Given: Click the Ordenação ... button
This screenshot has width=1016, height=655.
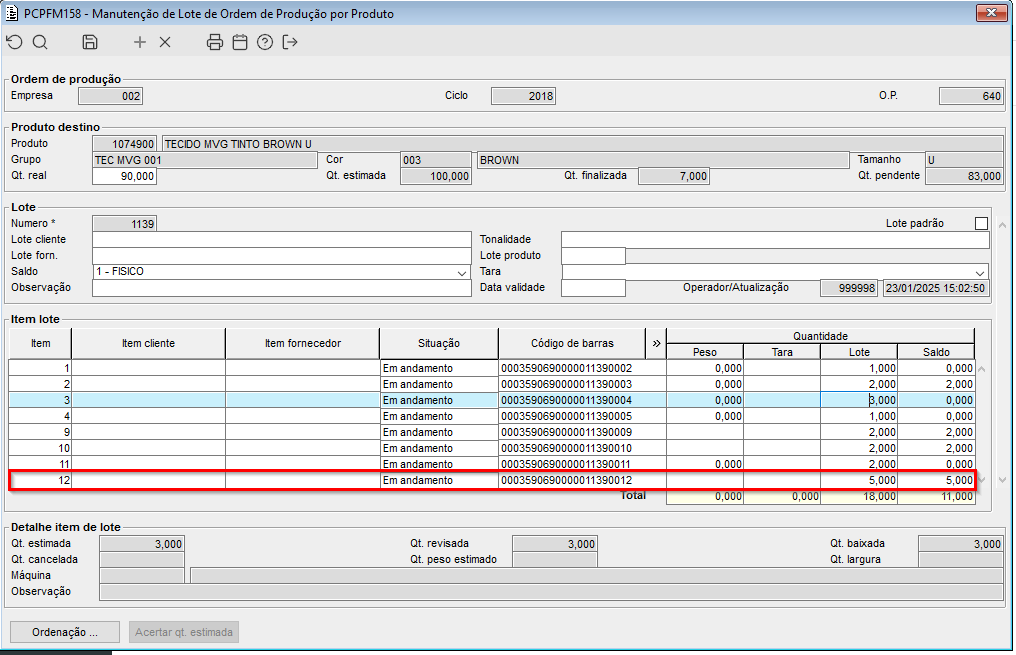Looking at the screenshot, I should [65, 632].
